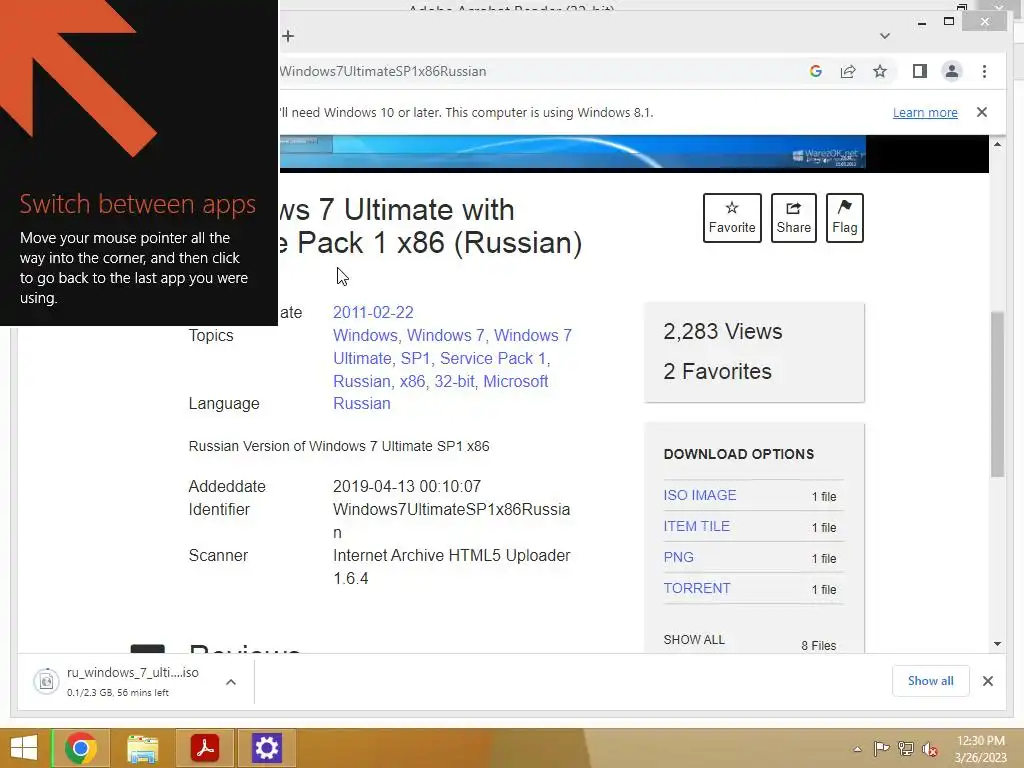The width and height of the screenshot is (1024, 768).
Task: Open the 32-bit topic link
Action: tap(454, 381)
